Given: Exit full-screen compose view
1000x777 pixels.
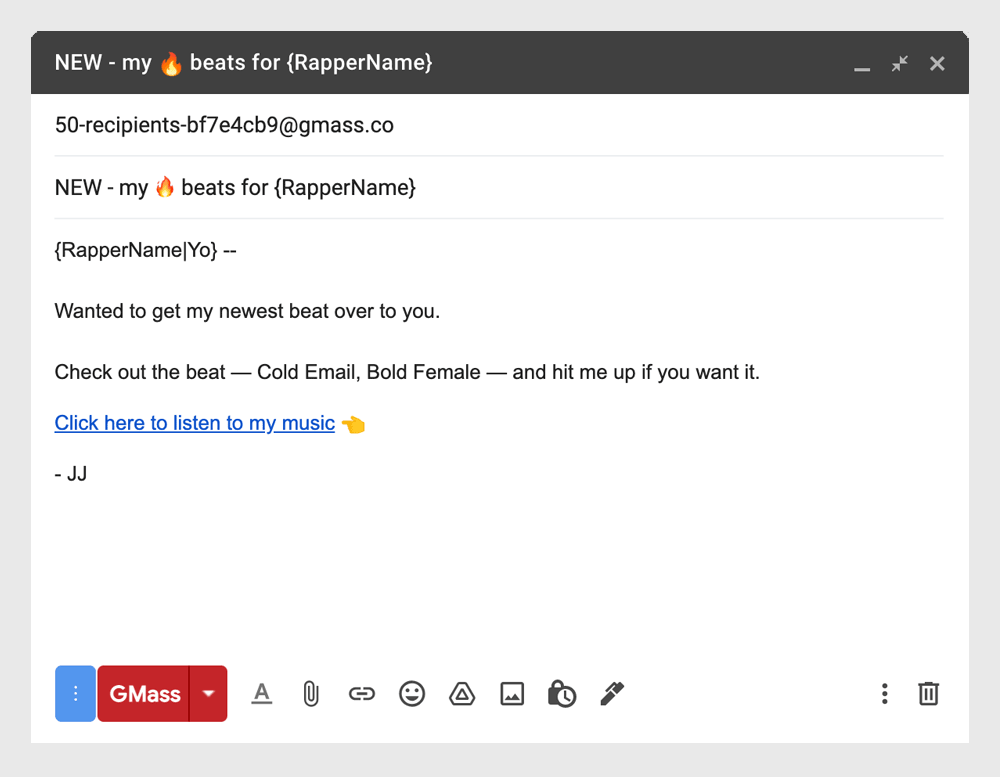Looking at the screenshot, I should (x=900, y=63).
